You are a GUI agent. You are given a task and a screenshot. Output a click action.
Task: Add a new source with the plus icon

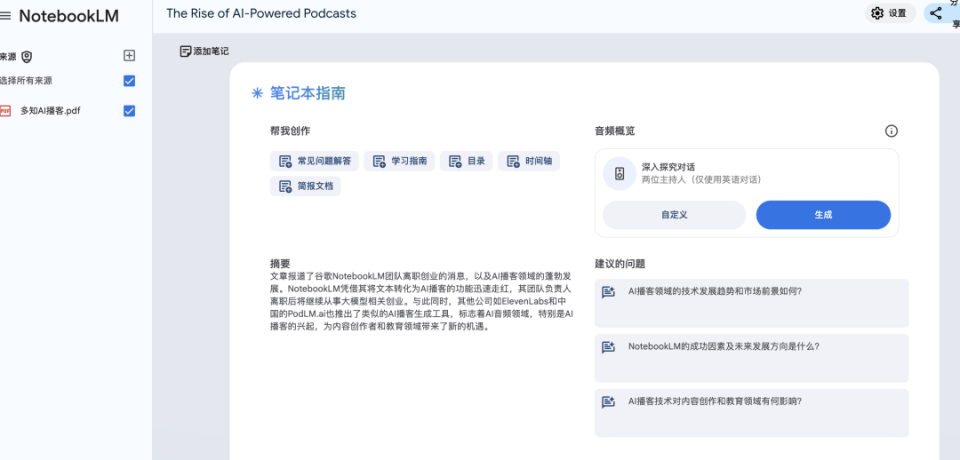(x=129, y=56)
